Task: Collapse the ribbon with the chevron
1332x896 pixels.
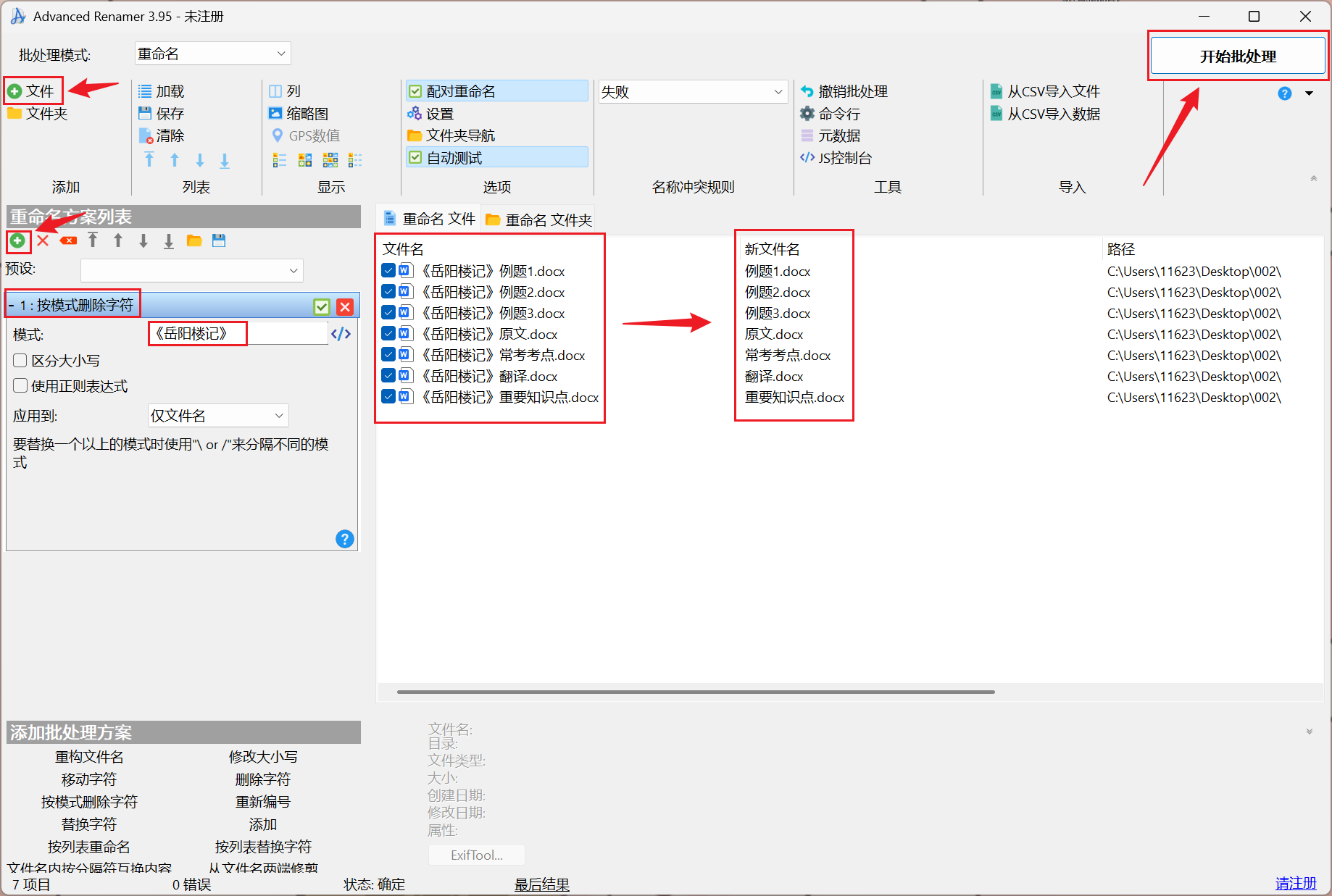Action: tap(1314, 178)
